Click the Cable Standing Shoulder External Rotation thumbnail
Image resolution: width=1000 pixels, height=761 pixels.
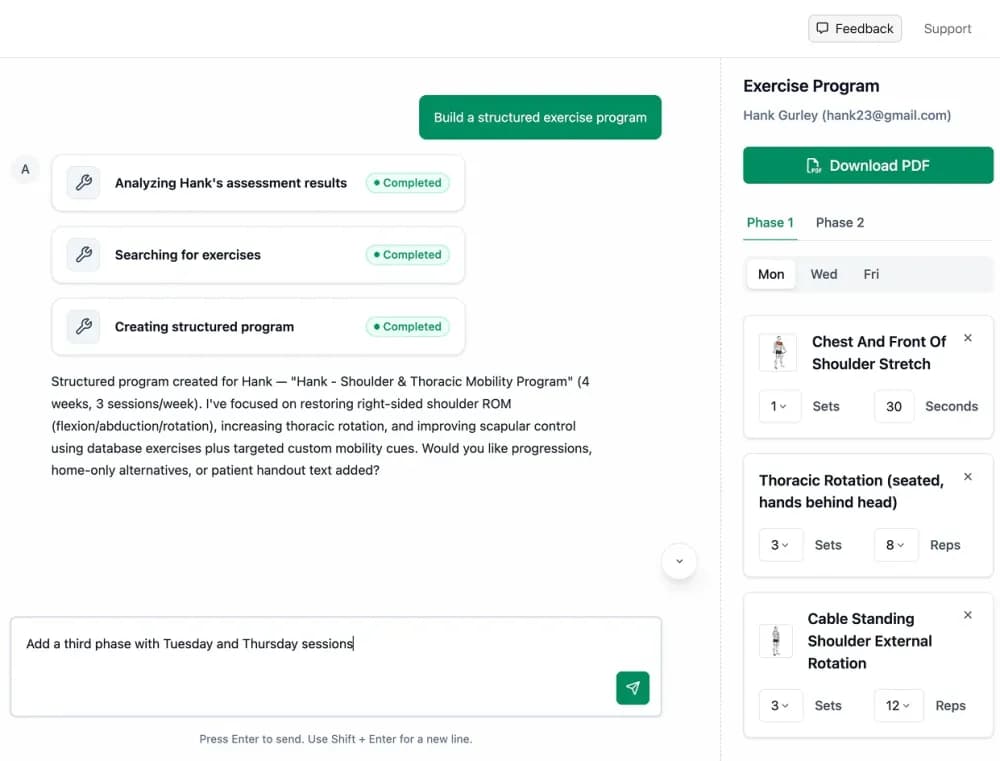(776, 641)
